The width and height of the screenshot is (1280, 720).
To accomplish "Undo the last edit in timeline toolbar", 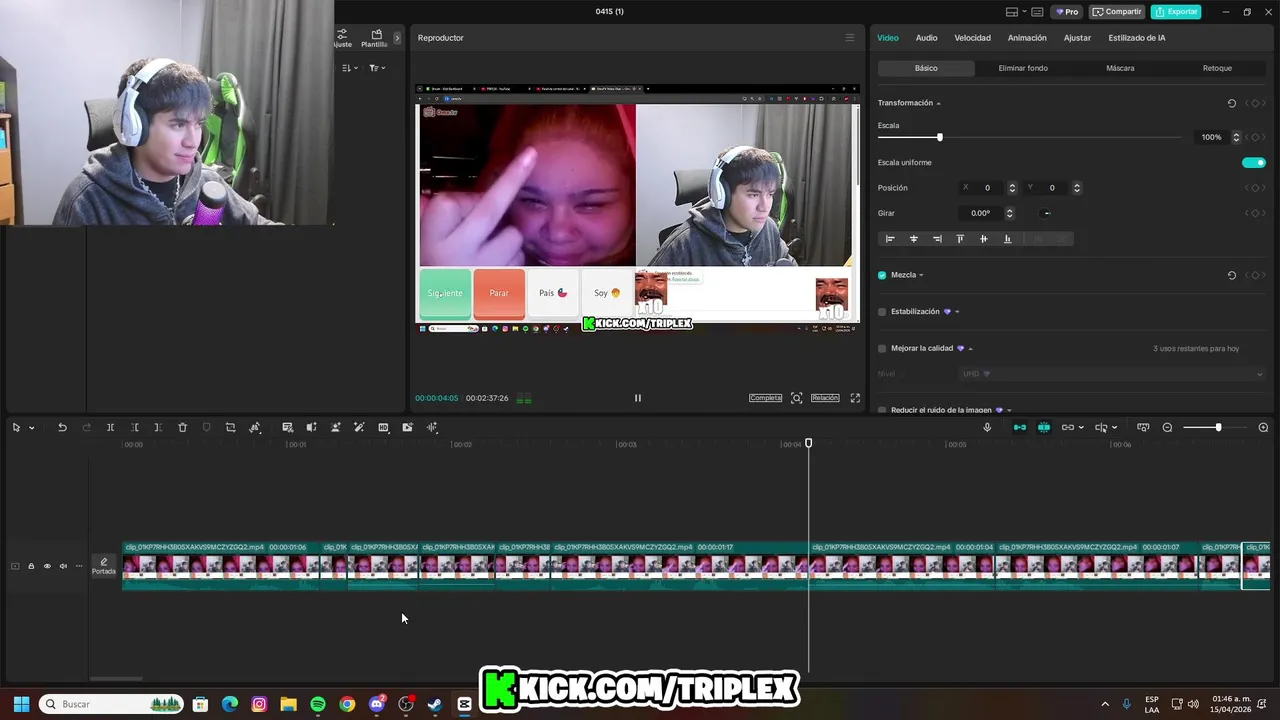I will click(62, 427).
